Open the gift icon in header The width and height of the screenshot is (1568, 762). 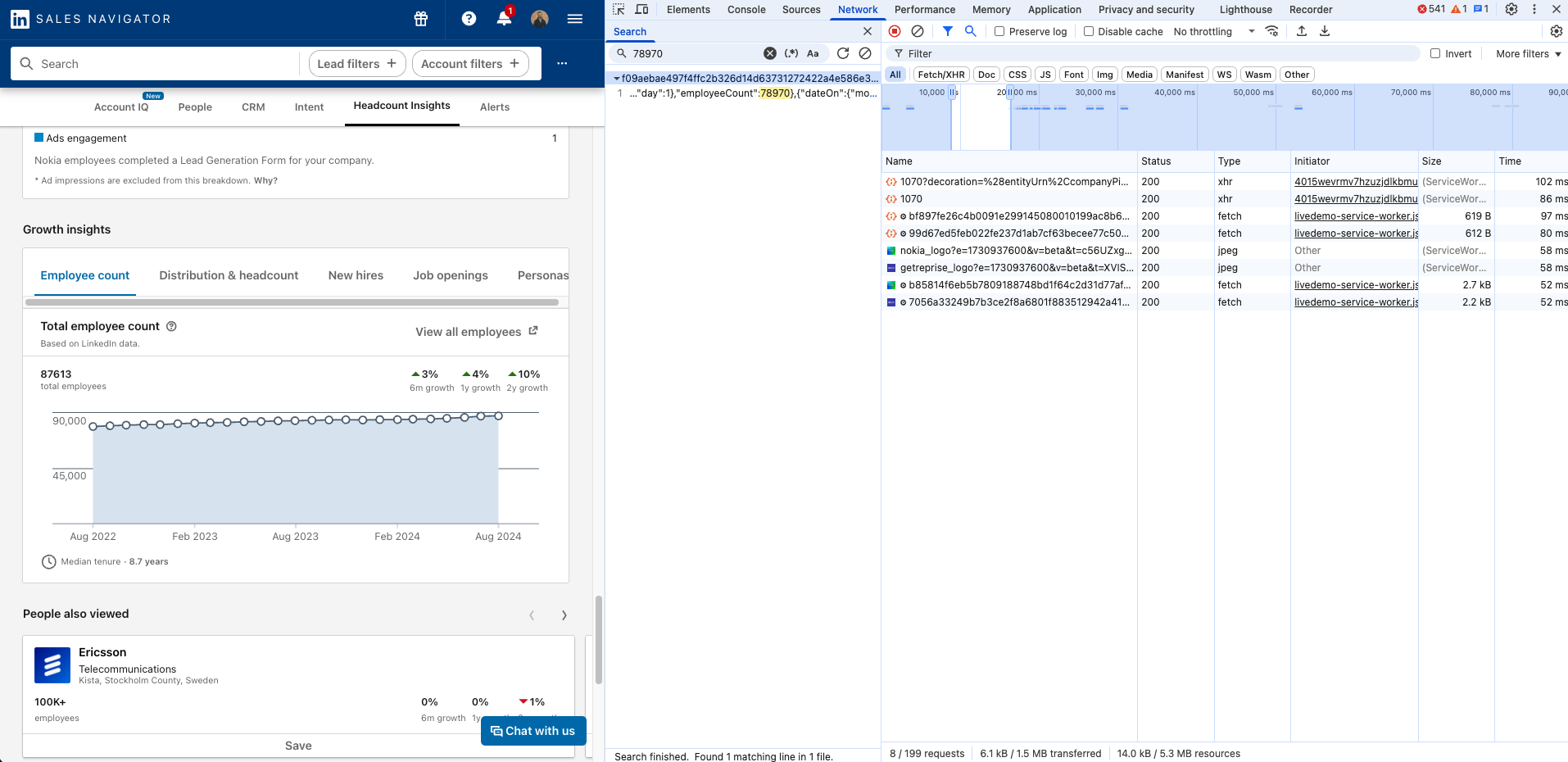click(x=421, y=19)
